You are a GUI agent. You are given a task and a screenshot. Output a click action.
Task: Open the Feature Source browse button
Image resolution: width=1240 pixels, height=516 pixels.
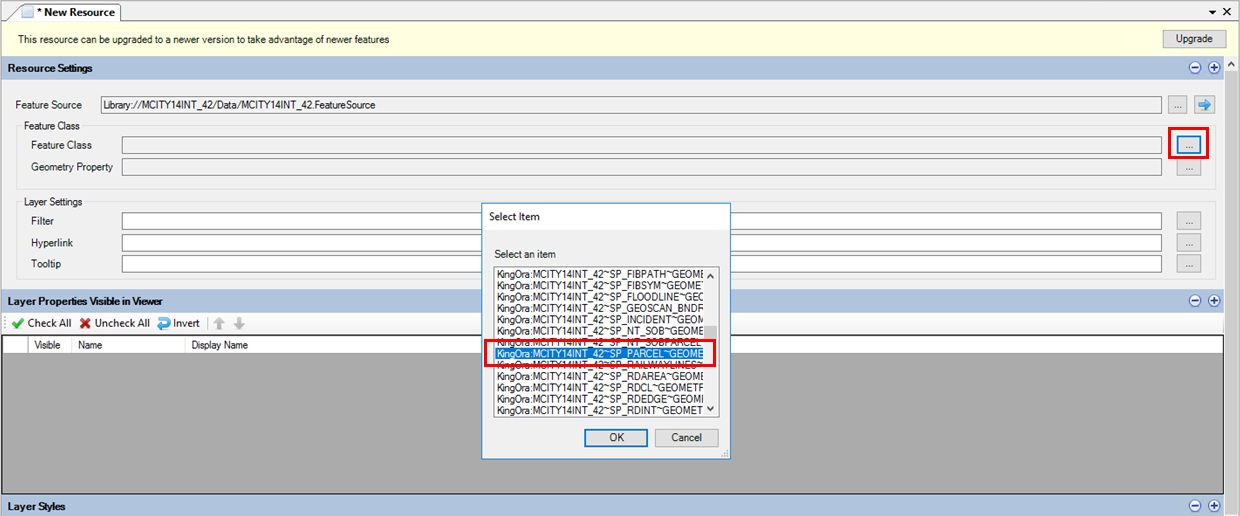pyautogui.click(x=1176, y=105)
